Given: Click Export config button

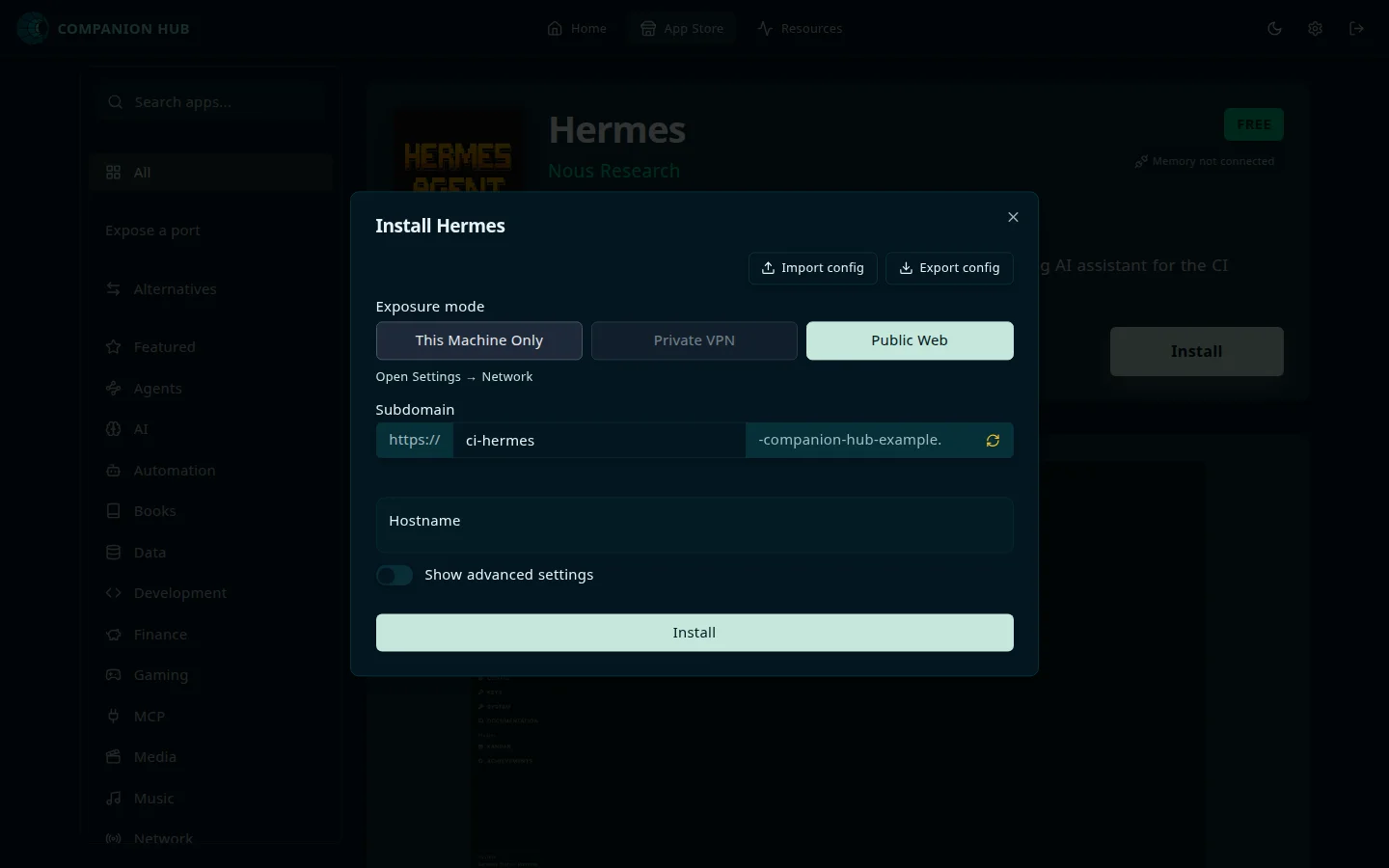Looking at the screenshot, I should coord(949,268).
